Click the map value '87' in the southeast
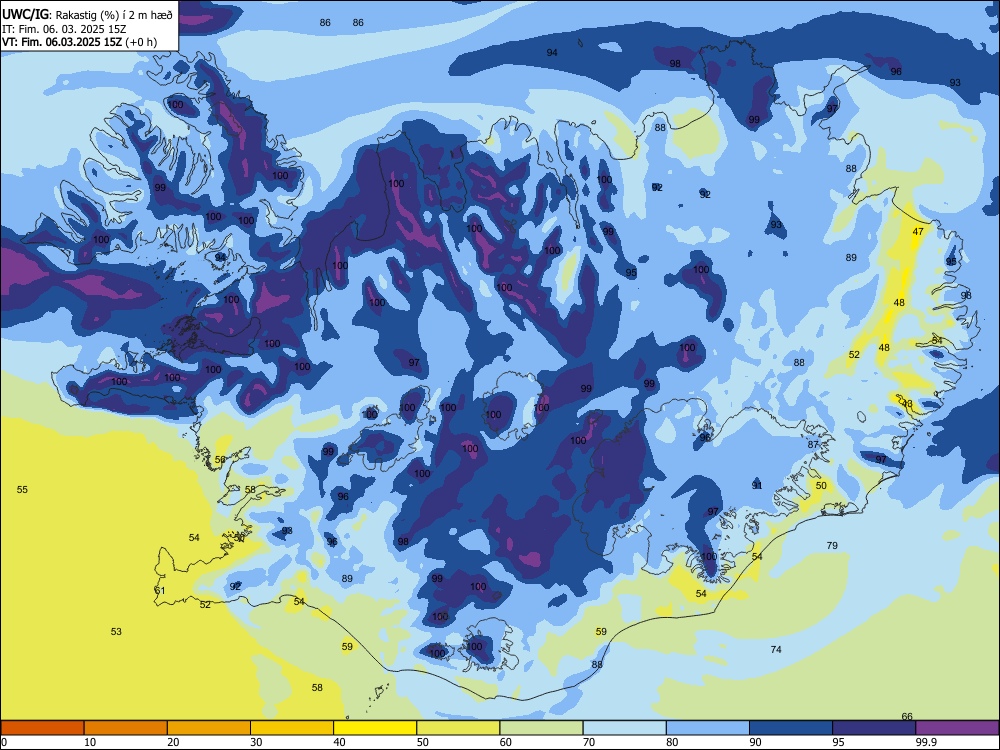 812,445
